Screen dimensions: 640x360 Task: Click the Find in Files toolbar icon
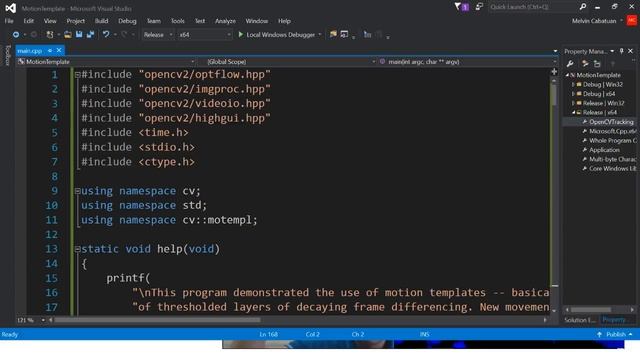[333, 35]
